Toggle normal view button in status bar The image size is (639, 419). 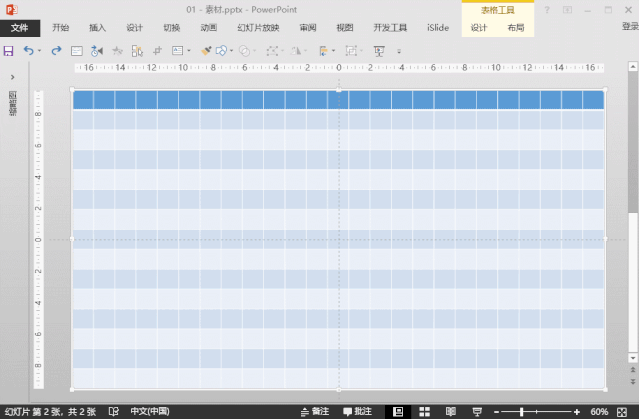click(398, 411)
